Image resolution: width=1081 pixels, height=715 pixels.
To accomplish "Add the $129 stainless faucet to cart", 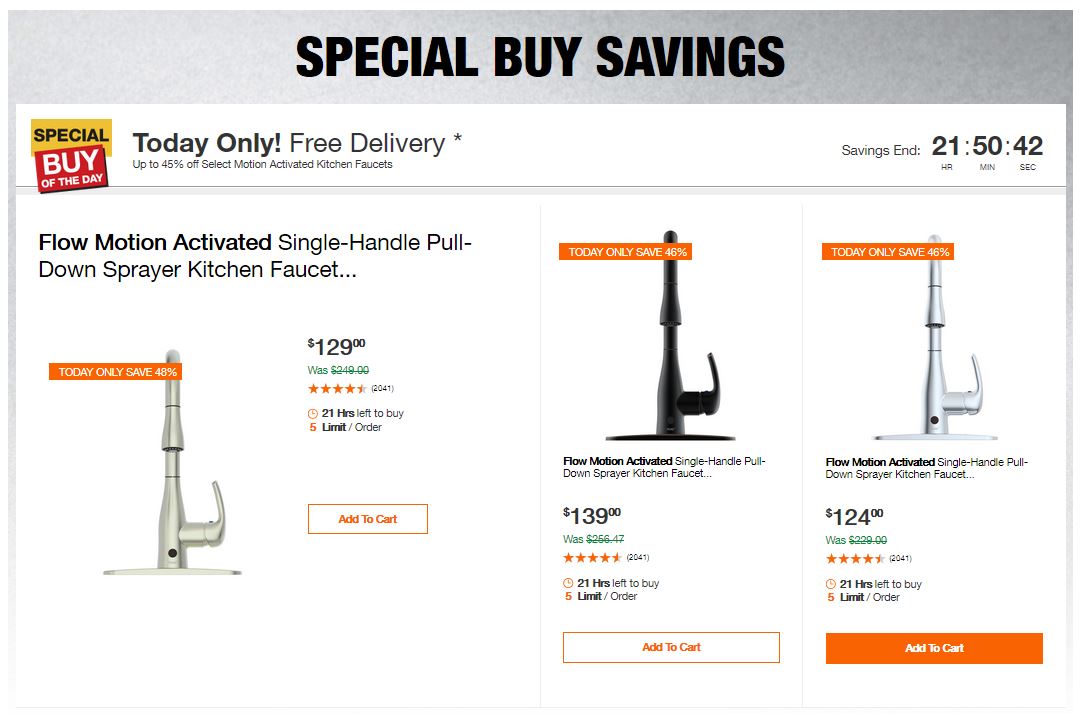I will pyautogui.click(x=367, y=519).
